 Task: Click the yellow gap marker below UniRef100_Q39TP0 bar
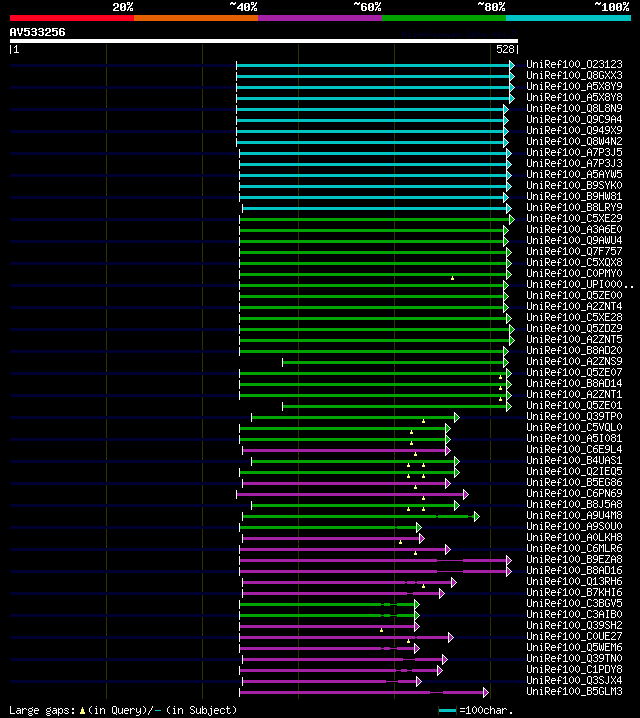coord(423,421)
